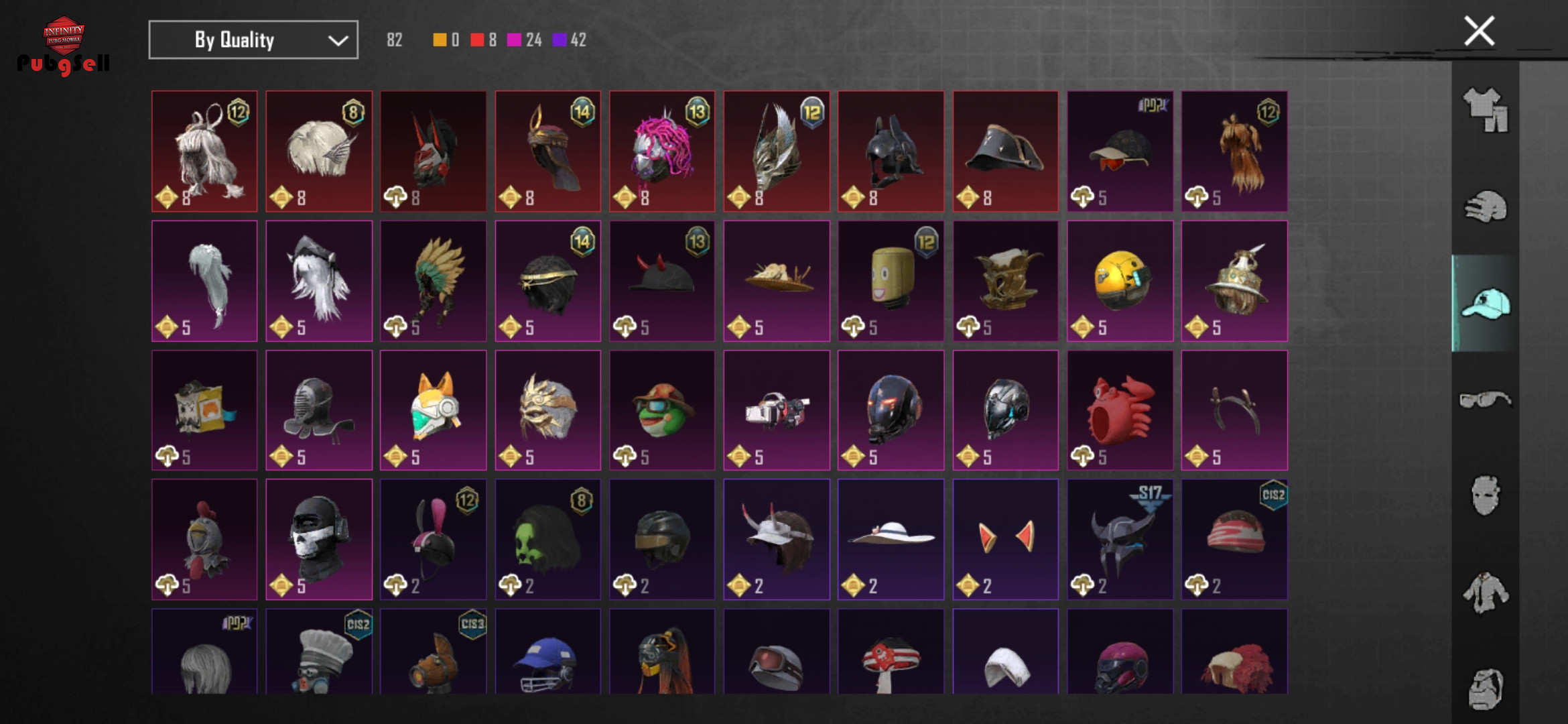
Task: Click the red quality color indicator
Action: click(477, 40)
